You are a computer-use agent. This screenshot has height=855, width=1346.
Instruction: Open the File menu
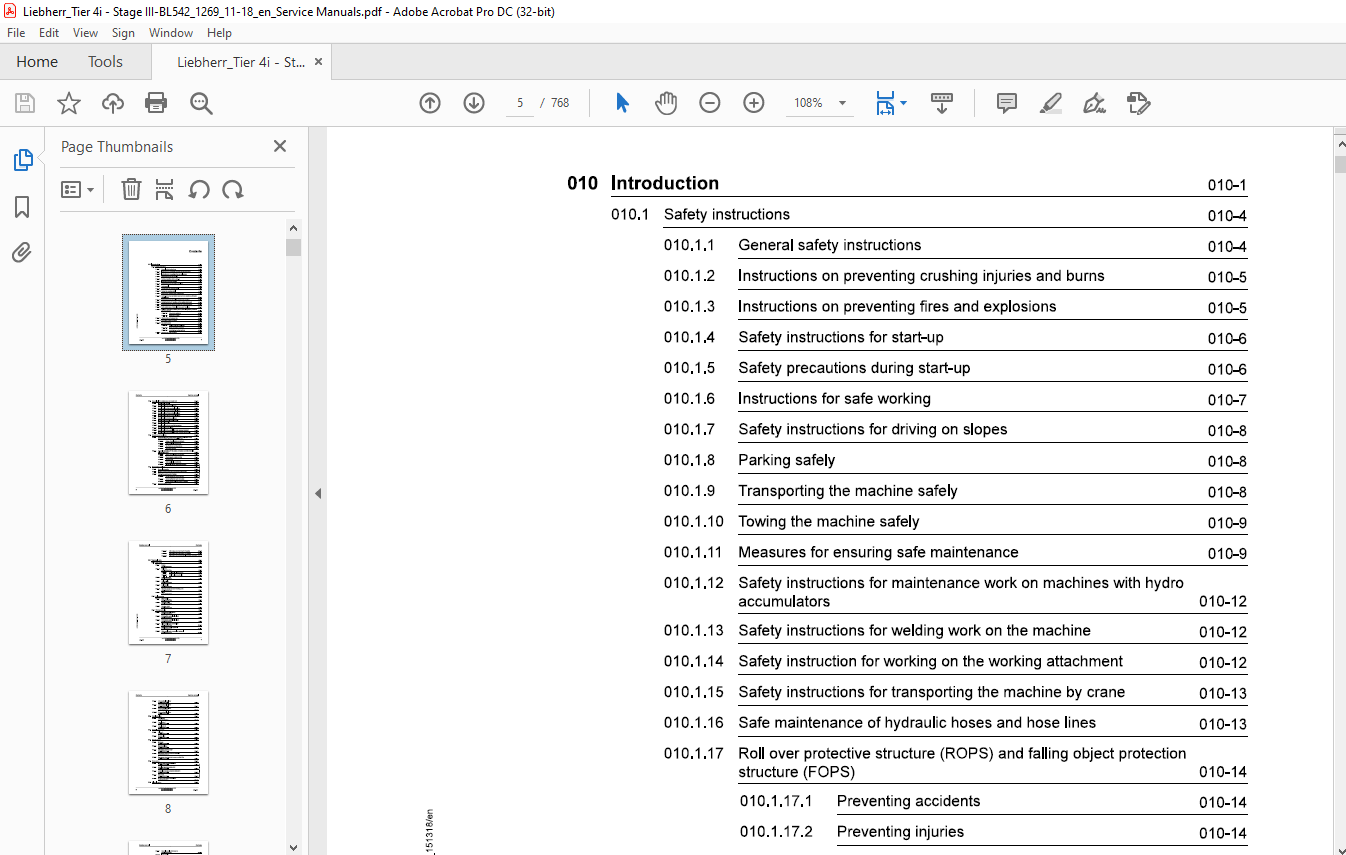[16, 33]
